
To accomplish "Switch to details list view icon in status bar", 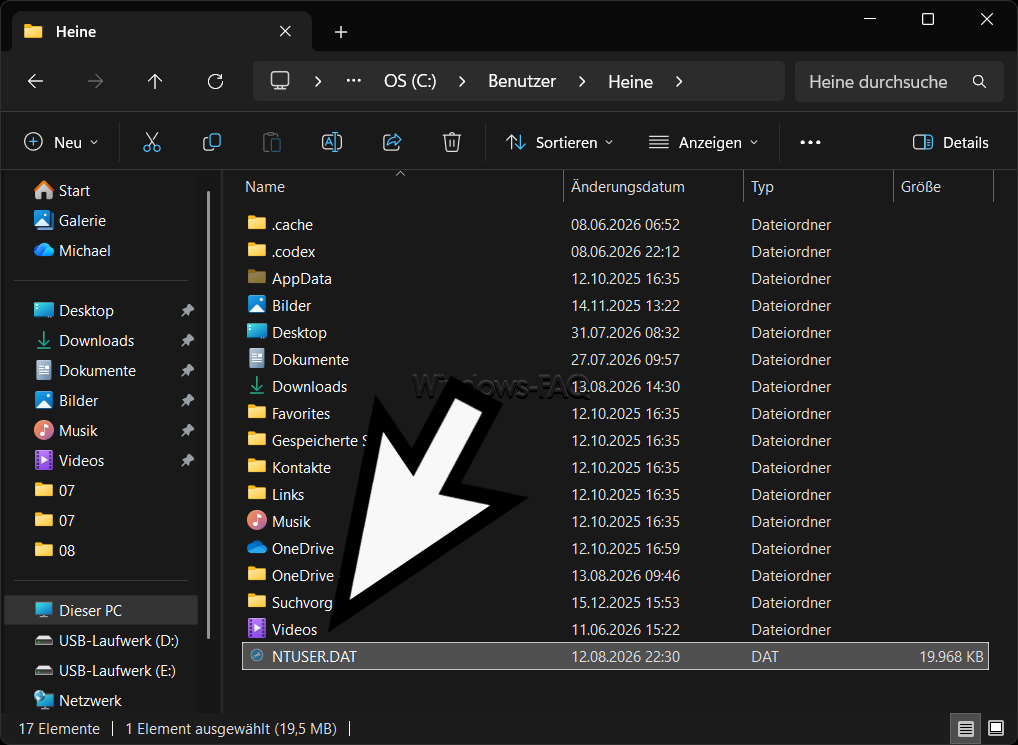I will pyautogui.click(x=965, y=729).
